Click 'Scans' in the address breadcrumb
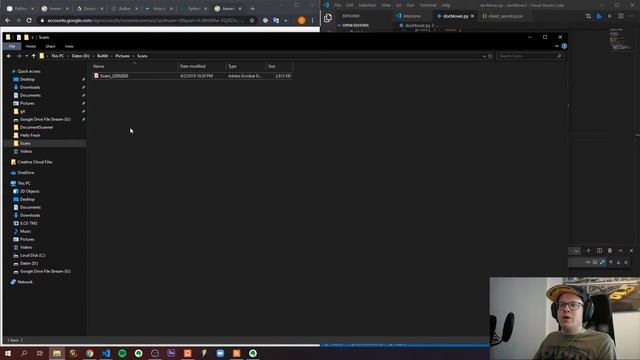This screenshot has width=640, height=360. pyautogui.click(x=142, y=56)
